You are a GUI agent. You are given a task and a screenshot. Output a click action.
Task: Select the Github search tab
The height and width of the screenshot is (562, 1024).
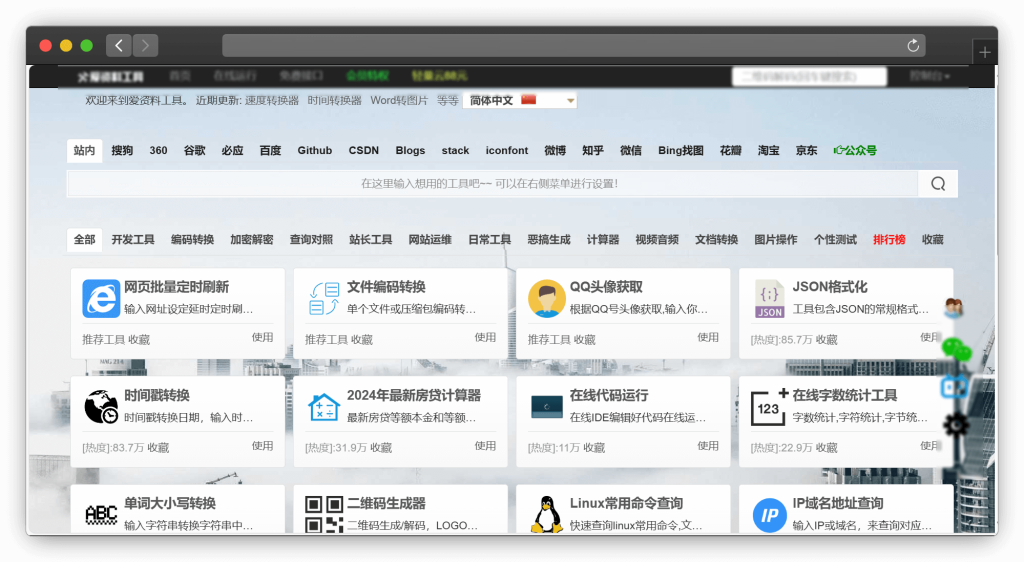[315, 150]
